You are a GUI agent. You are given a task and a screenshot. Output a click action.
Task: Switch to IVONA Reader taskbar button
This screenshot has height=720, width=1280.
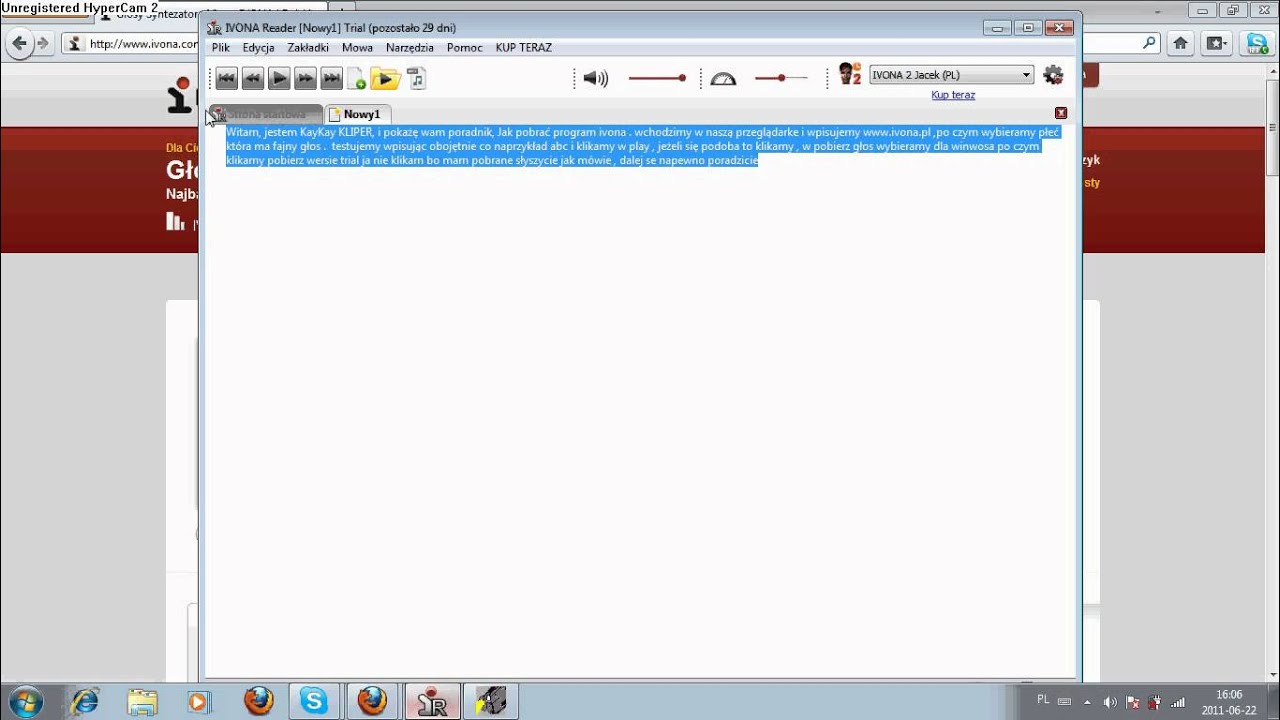[432, 701]
